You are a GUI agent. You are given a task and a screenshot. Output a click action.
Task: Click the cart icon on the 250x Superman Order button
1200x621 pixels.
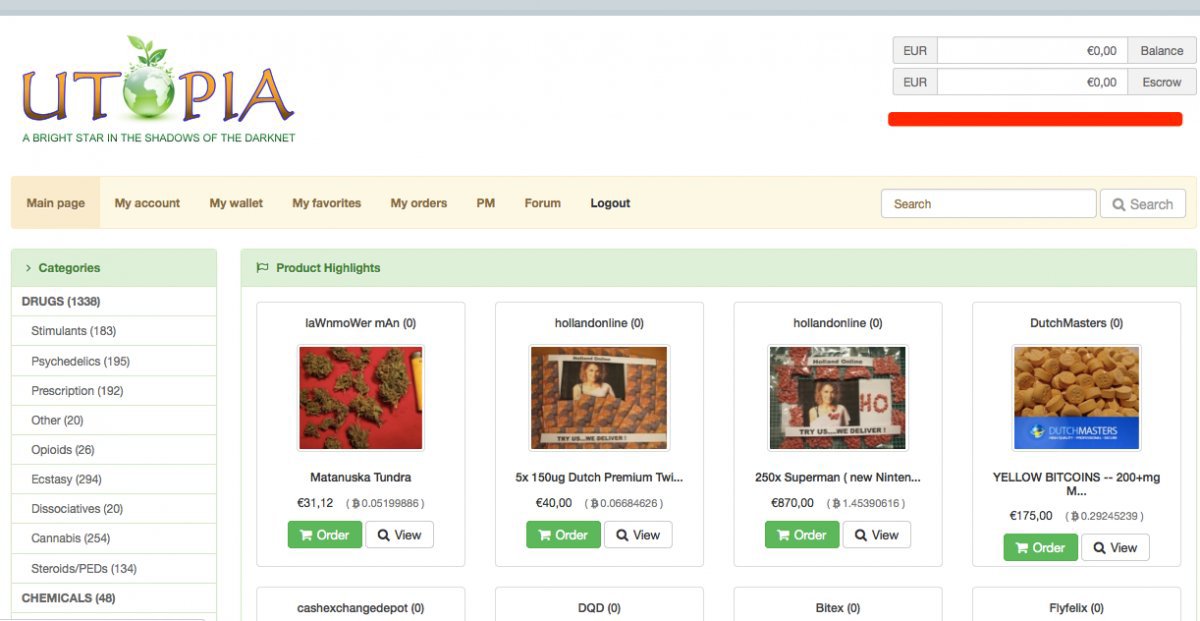coord(783,534)
